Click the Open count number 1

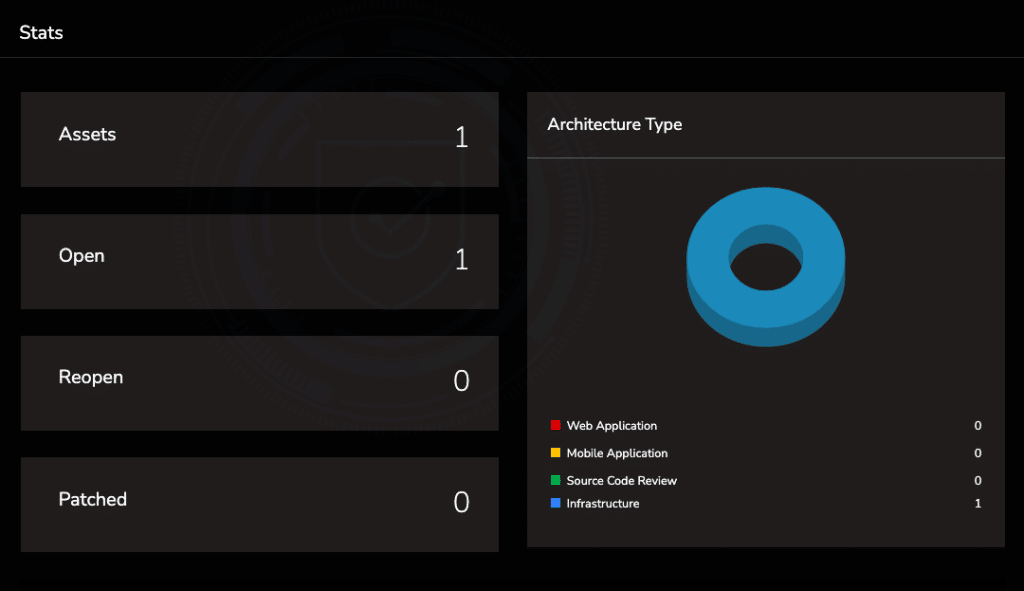coord(462,259)
